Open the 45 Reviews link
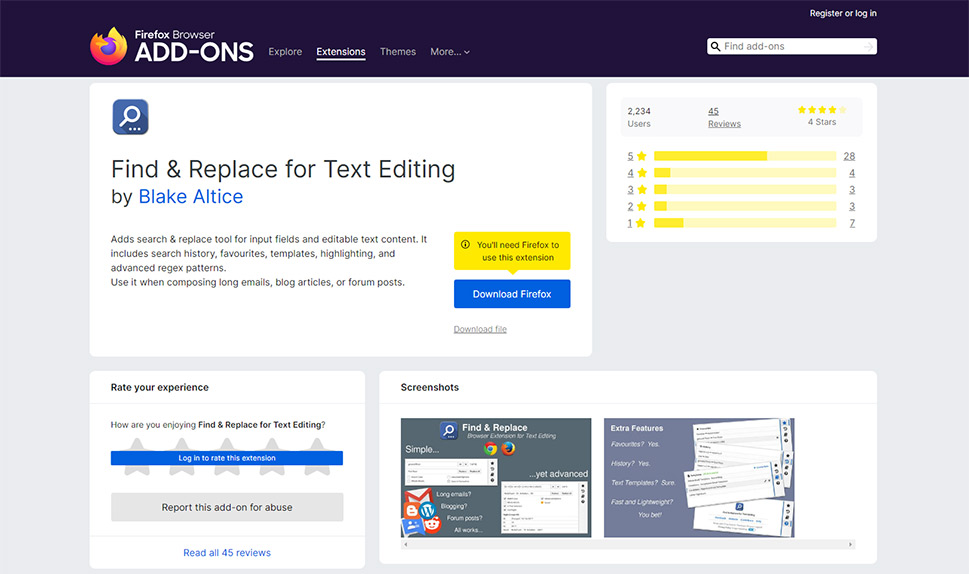Image resolution: width=969 pixels, height=574 pixels. coord(724,117)
